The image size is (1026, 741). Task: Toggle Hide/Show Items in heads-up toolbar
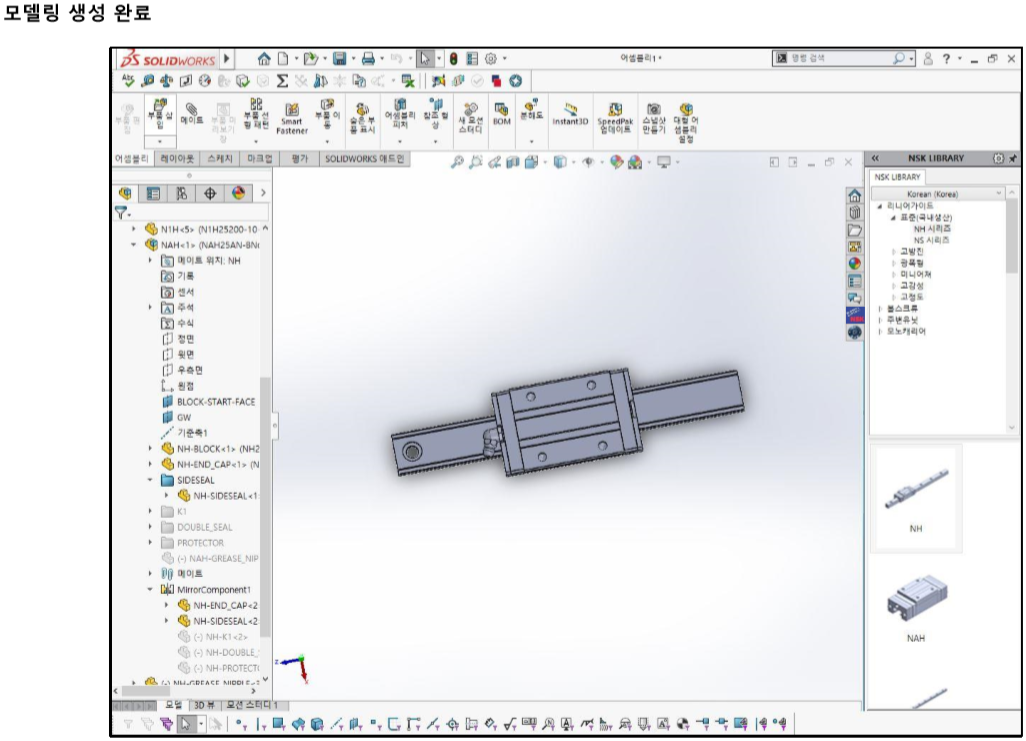pos(588,161)
